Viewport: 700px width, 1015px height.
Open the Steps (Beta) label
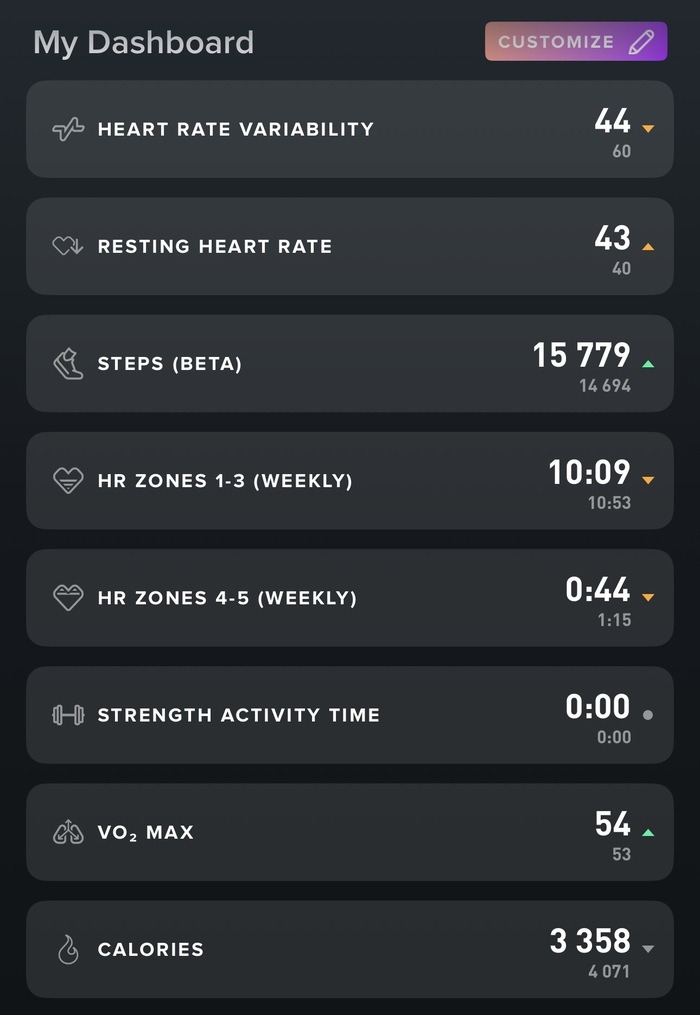pyautogui.click(x=169, y=364)
